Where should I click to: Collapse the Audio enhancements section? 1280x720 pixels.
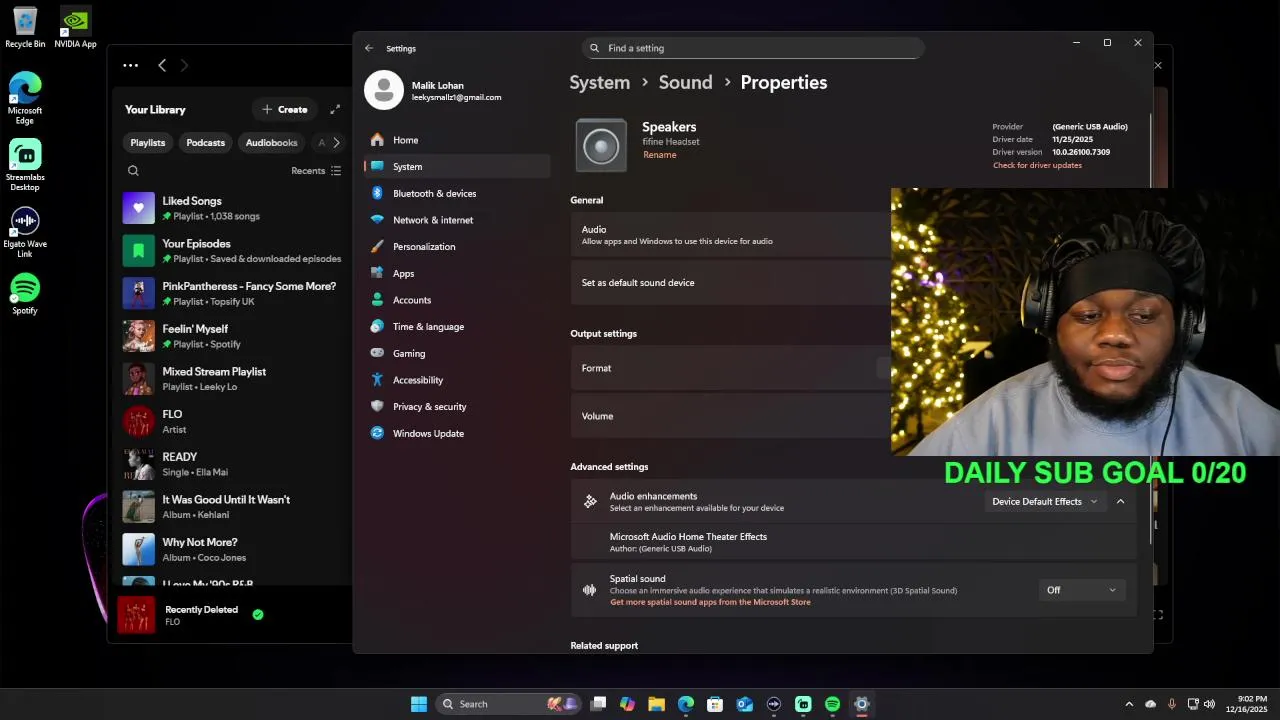(1120, 501)
